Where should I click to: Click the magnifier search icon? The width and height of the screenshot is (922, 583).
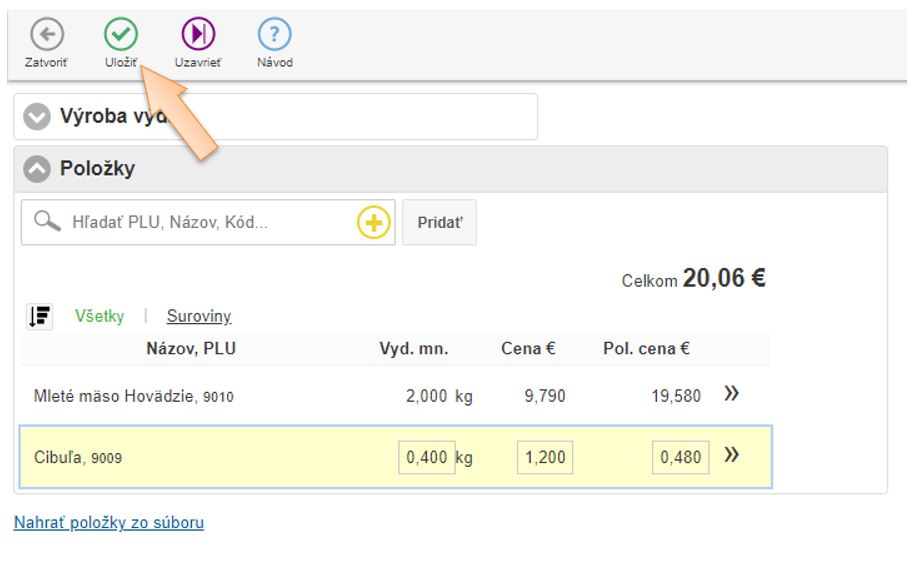[x=47, y=221]
